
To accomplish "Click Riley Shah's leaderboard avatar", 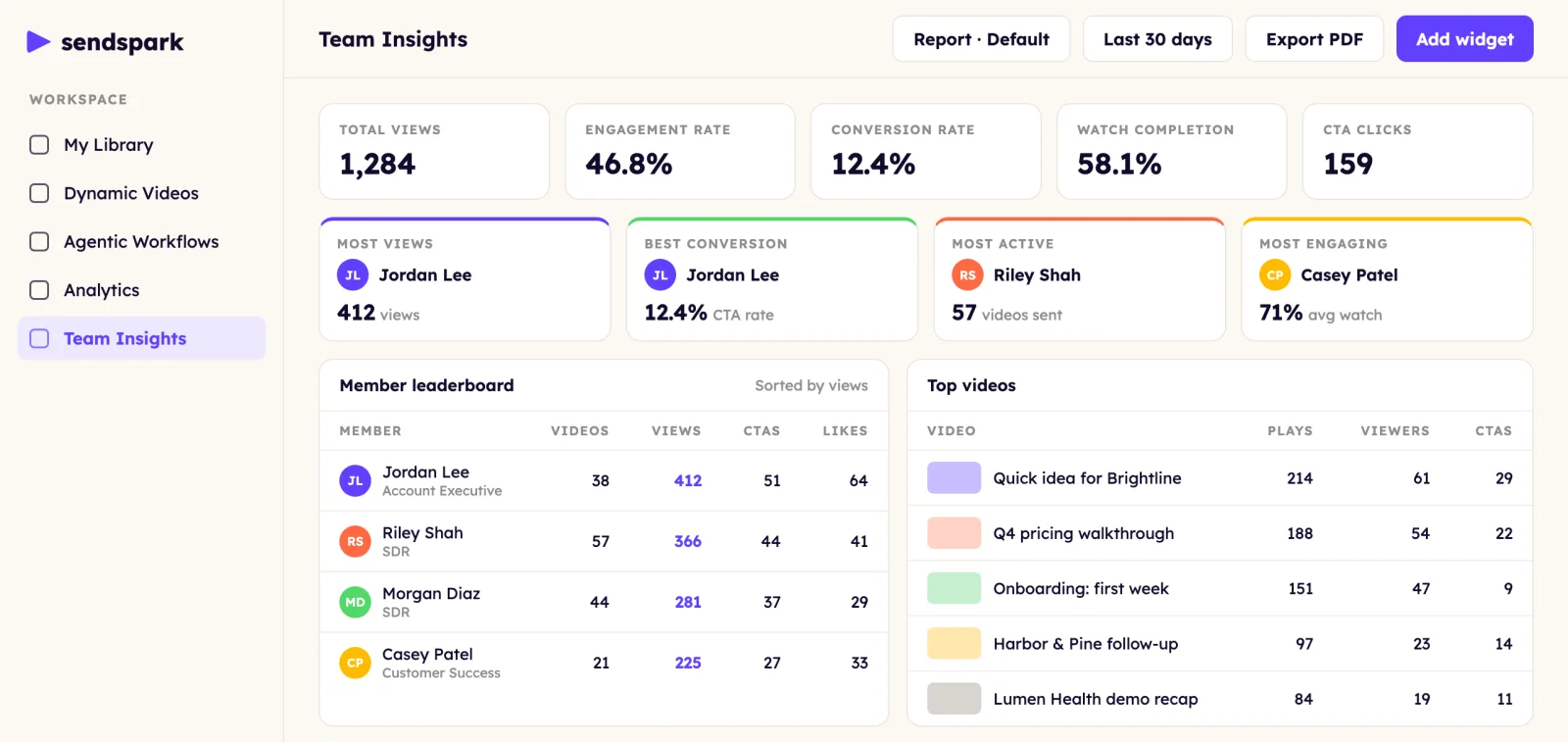I will (x=355, y=541).
